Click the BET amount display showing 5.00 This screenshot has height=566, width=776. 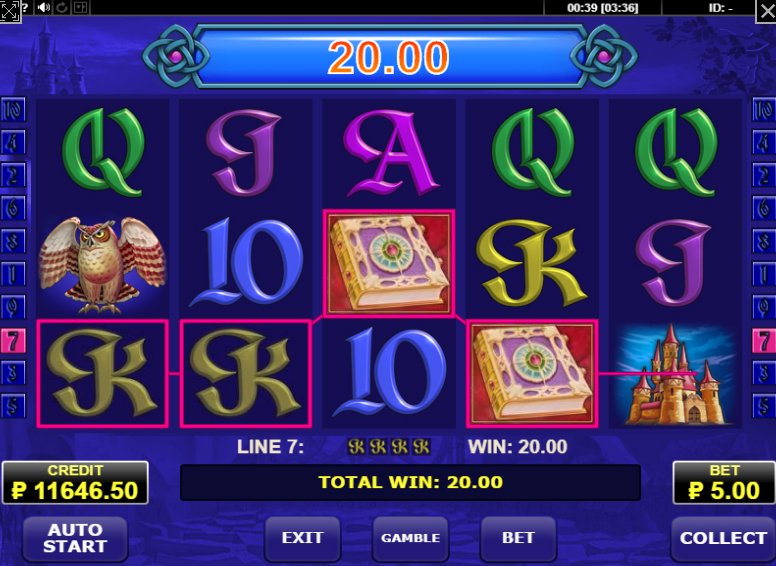[724, 483]
